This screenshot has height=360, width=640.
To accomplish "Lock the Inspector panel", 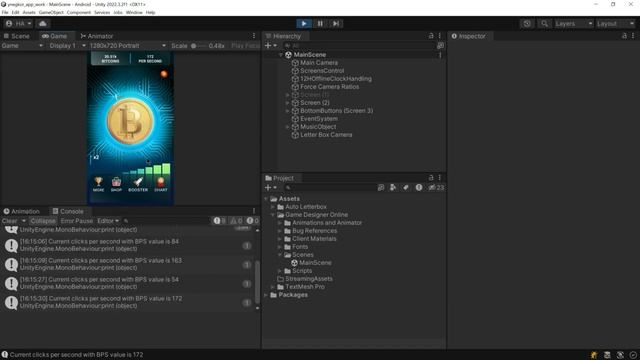I will [624, 36].
